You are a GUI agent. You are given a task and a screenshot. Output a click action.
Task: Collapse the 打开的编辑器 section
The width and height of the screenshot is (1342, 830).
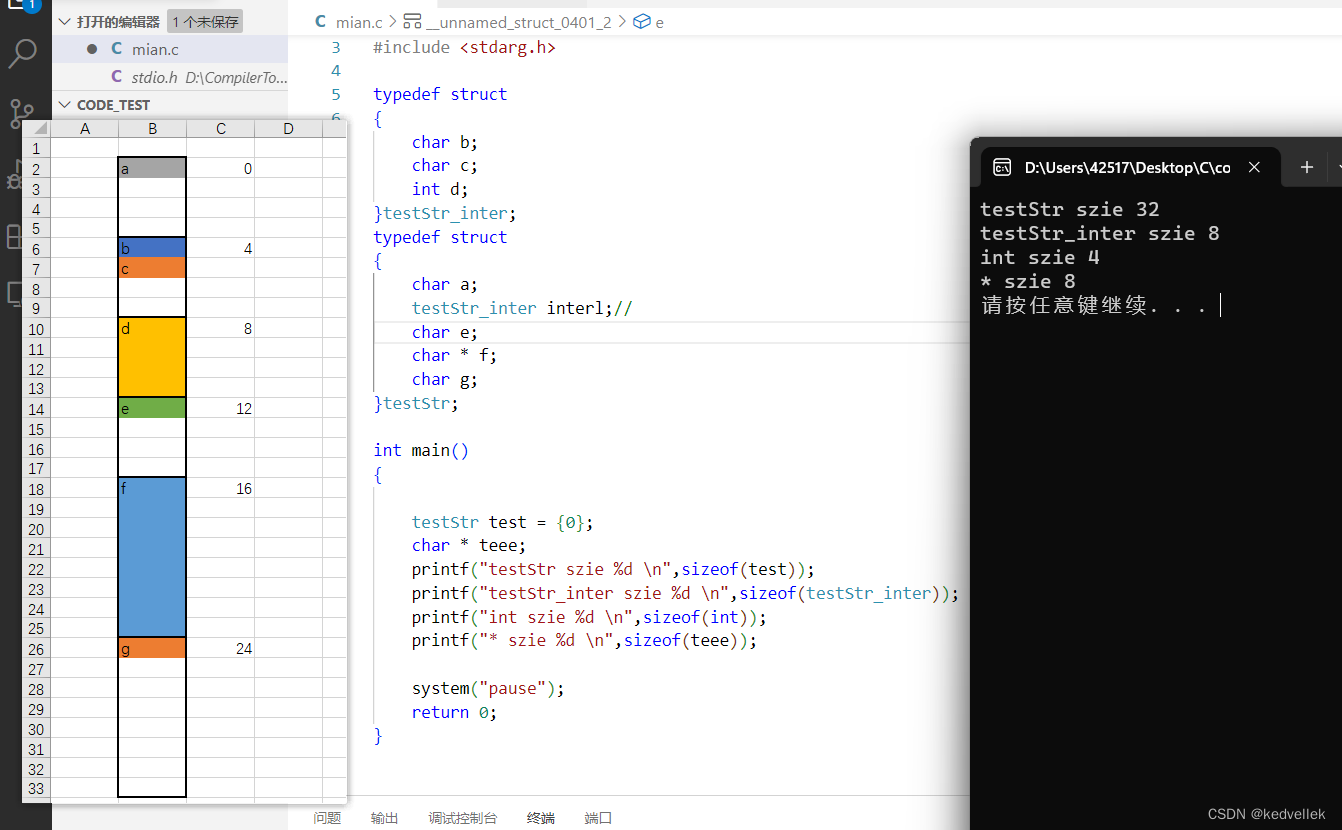pos(63,21)
